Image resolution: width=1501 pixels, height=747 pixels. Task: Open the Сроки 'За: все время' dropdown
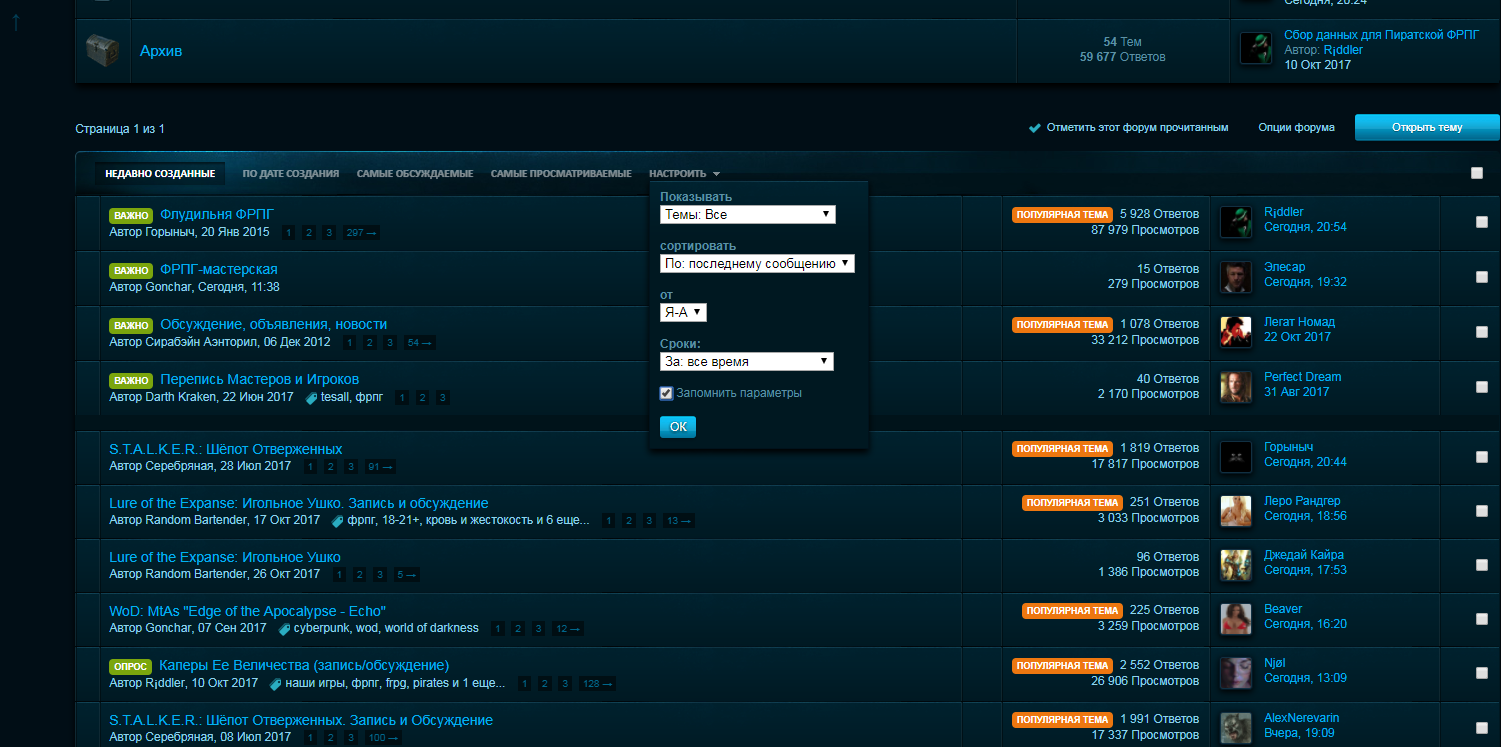point(747,361)
